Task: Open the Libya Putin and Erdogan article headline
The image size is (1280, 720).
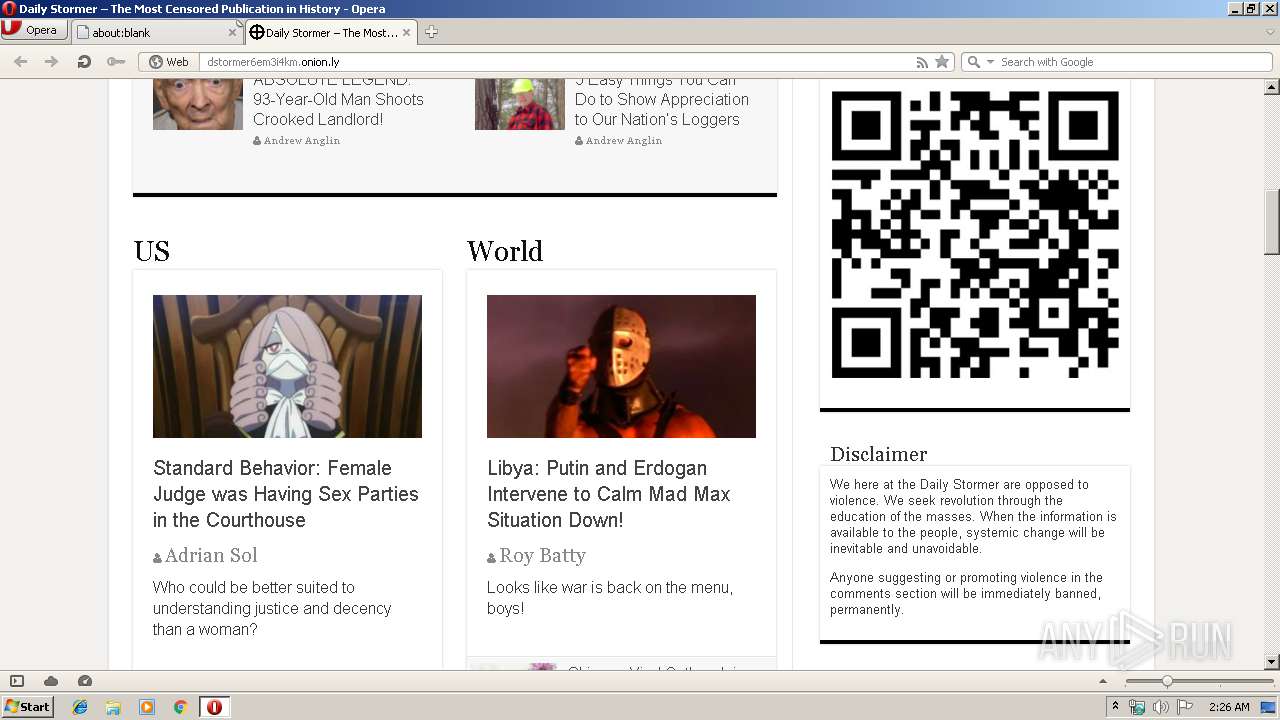Action: (x=609, y=494)
